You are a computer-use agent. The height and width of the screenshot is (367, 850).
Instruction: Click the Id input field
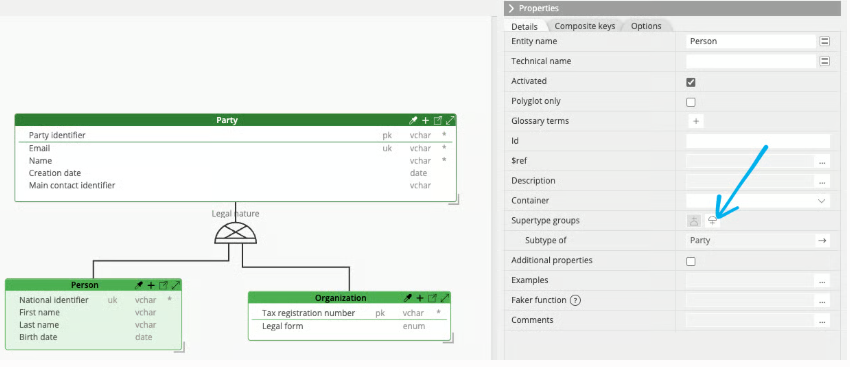(758, 141)
